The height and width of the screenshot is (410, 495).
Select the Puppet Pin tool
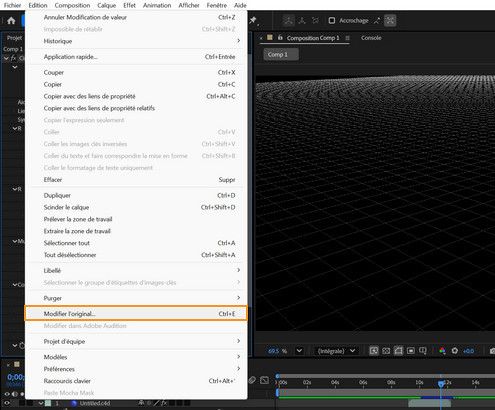[253, 21]
